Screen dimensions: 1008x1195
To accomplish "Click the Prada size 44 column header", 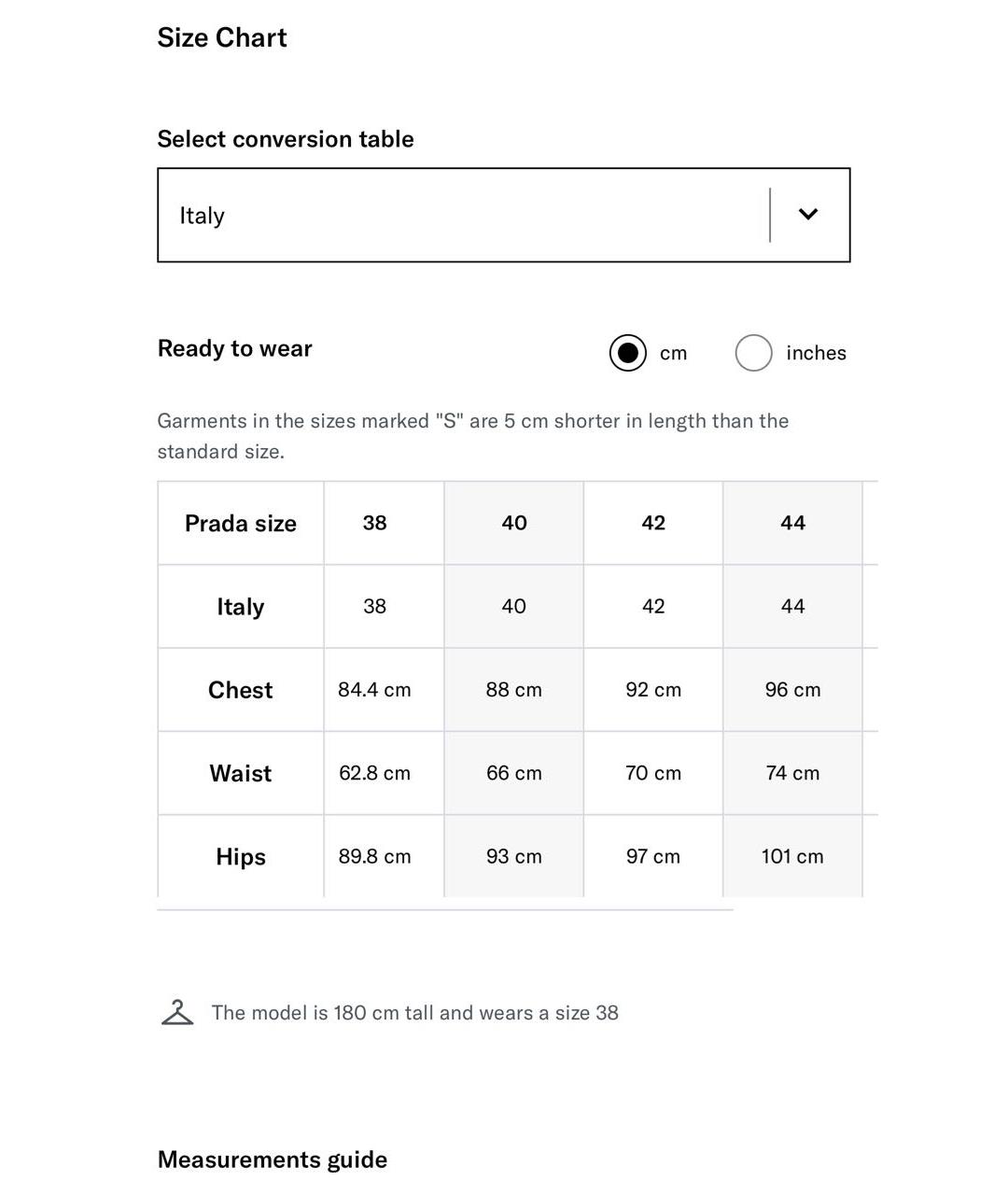I will [x=792, y=523].
